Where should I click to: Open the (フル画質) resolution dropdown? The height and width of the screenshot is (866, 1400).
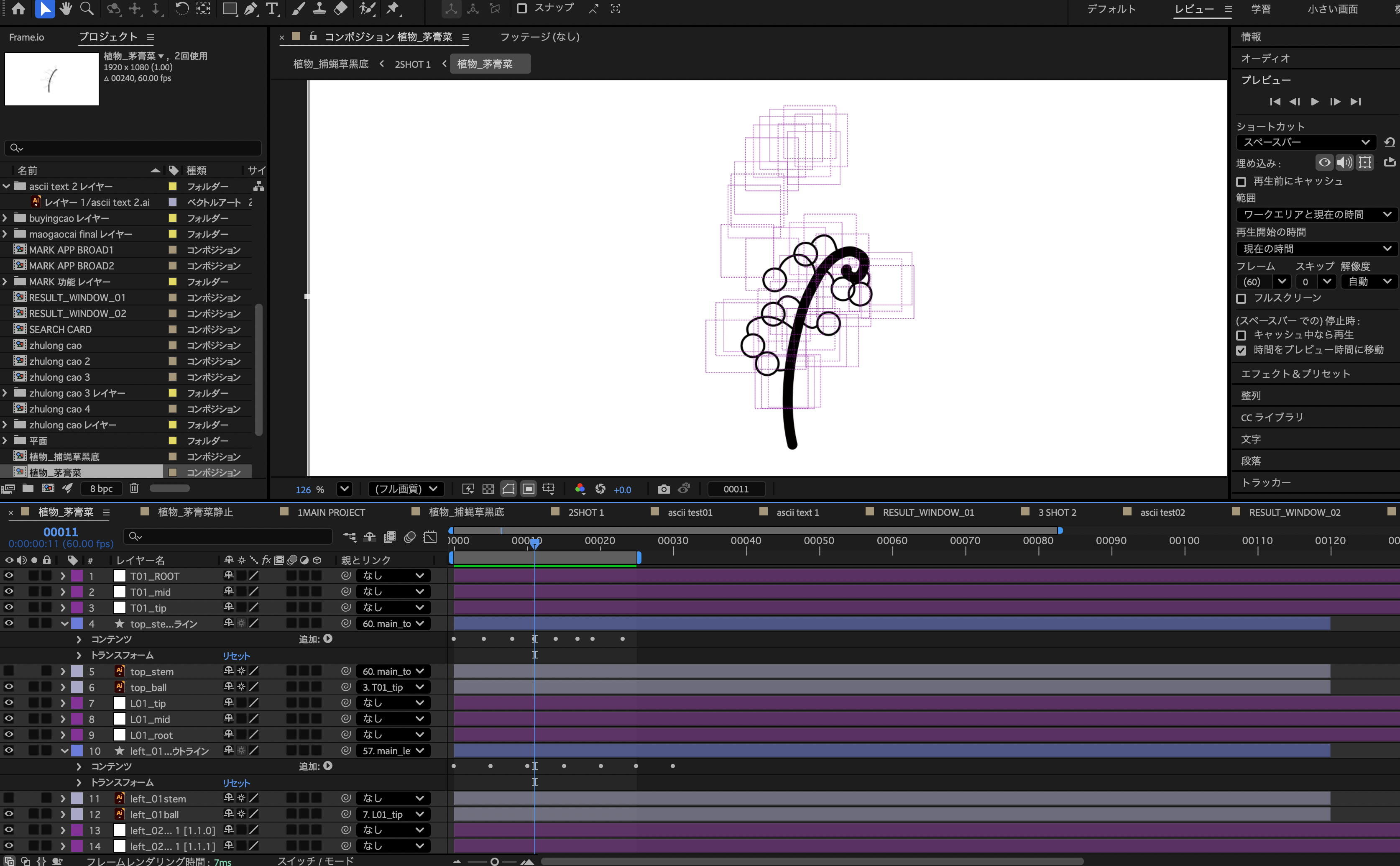click(x=406, y=489)
